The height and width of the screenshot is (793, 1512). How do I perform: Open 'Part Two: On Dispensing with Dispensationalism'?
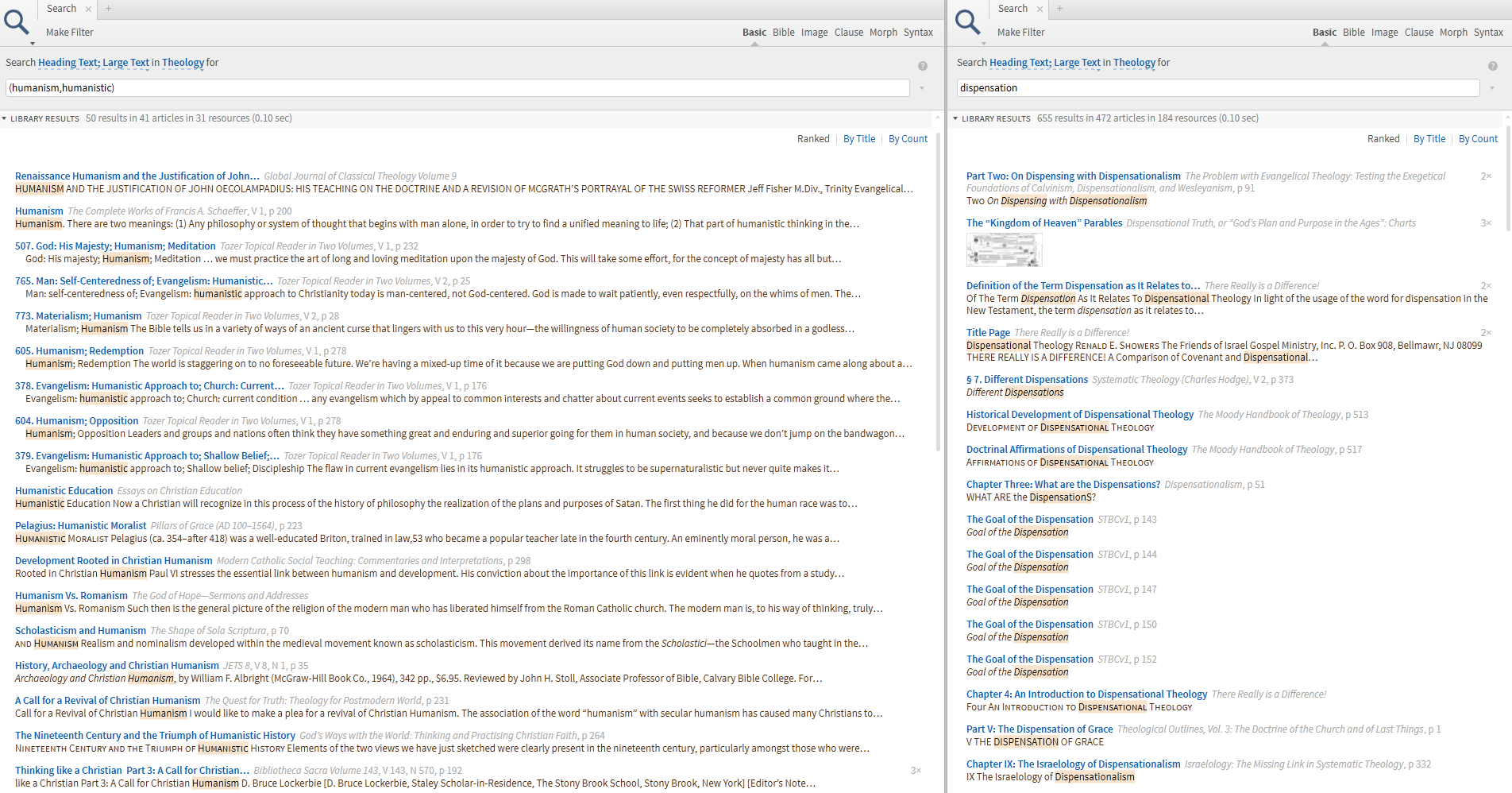pos(1074,176)
